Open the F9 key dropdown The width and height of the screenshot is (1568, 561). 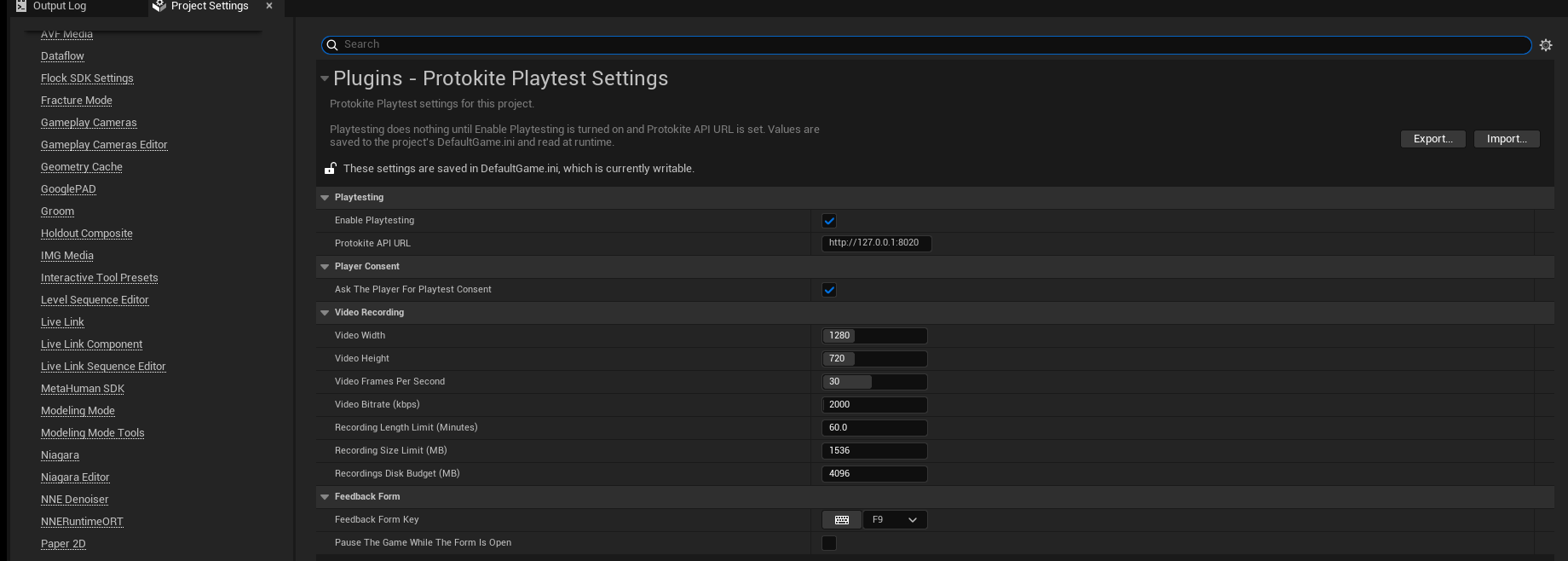895,520
